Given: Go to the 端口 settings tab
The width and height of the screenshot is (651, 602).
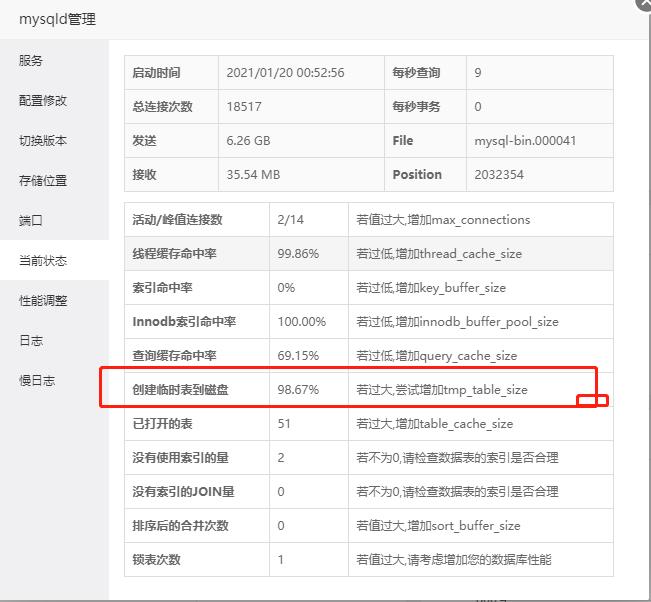Looking at the screenshot, I should (31, 220).
